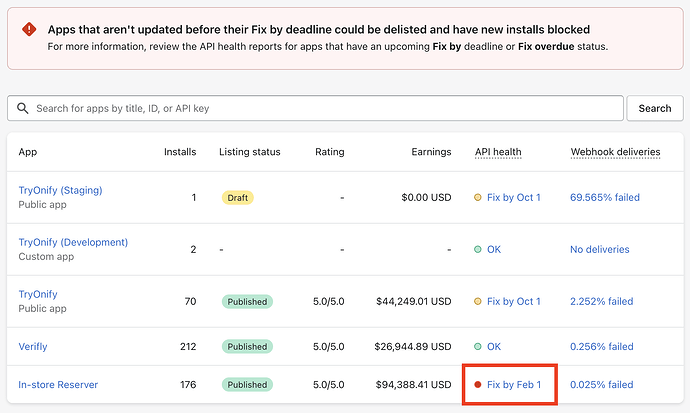Screen dimensions: 690x413
Task: Click the green status dot for Verifly
Action: [477, 347]
